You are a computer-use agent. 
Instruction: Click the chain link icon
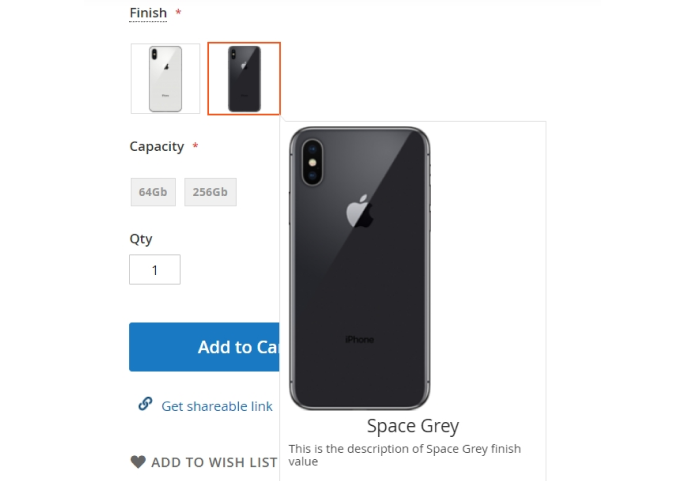pyautogui.click(x=145, y=404)
